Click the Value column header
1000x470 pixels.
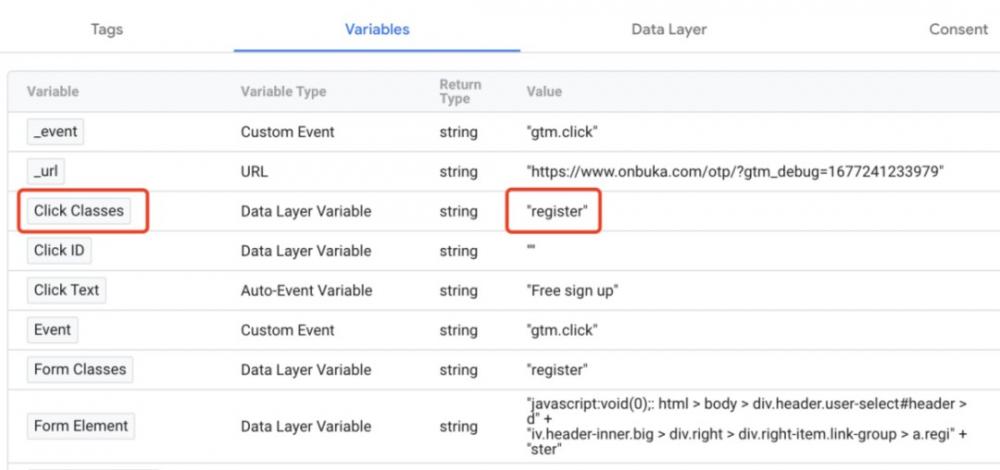coord(544,91)
